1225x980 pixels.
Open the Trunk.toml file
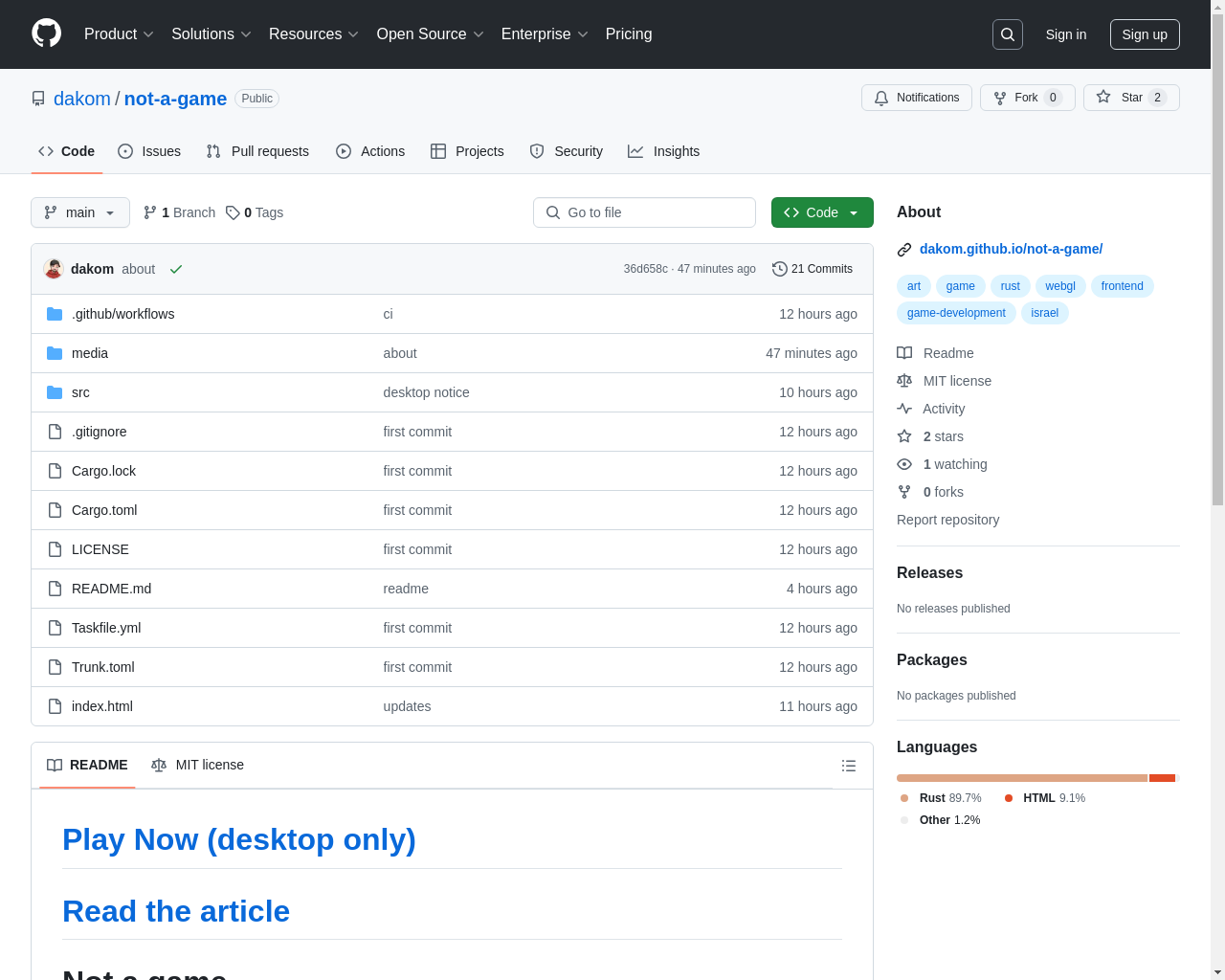click(x=103, y=667)
